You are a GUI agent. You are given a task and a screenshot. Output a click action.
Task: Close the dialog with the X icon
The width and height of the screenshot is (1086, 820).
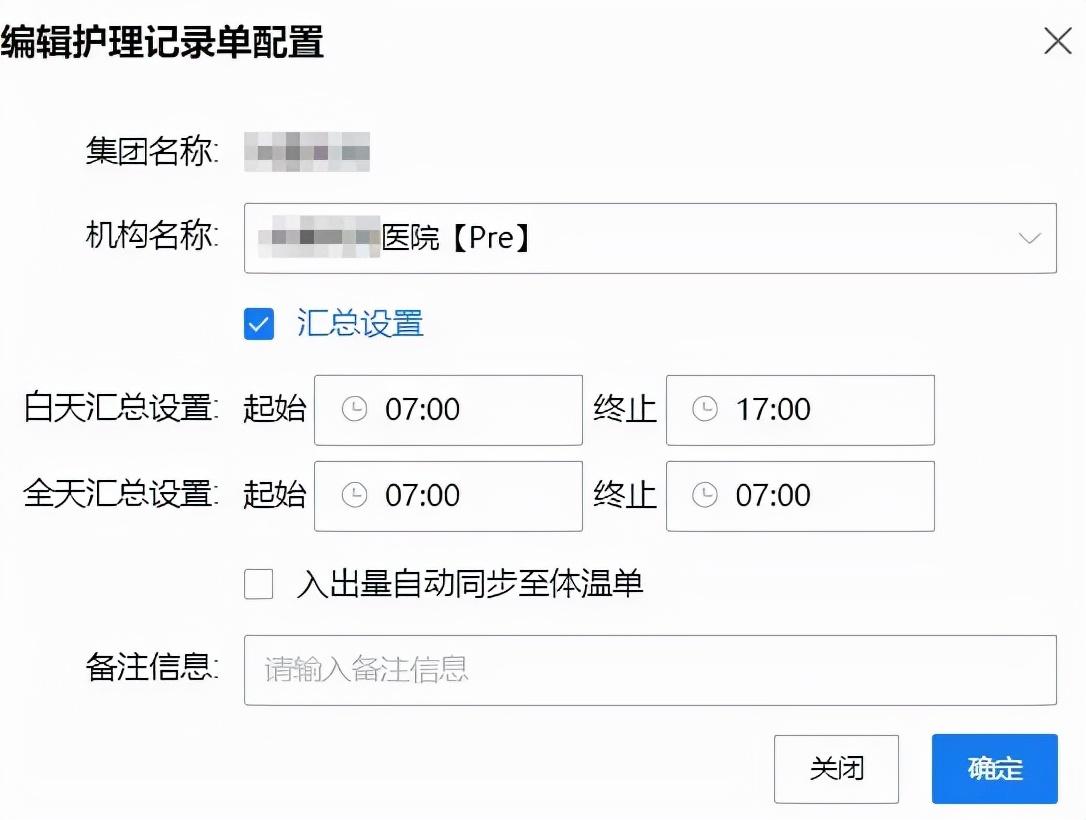tap(1057, 42)
